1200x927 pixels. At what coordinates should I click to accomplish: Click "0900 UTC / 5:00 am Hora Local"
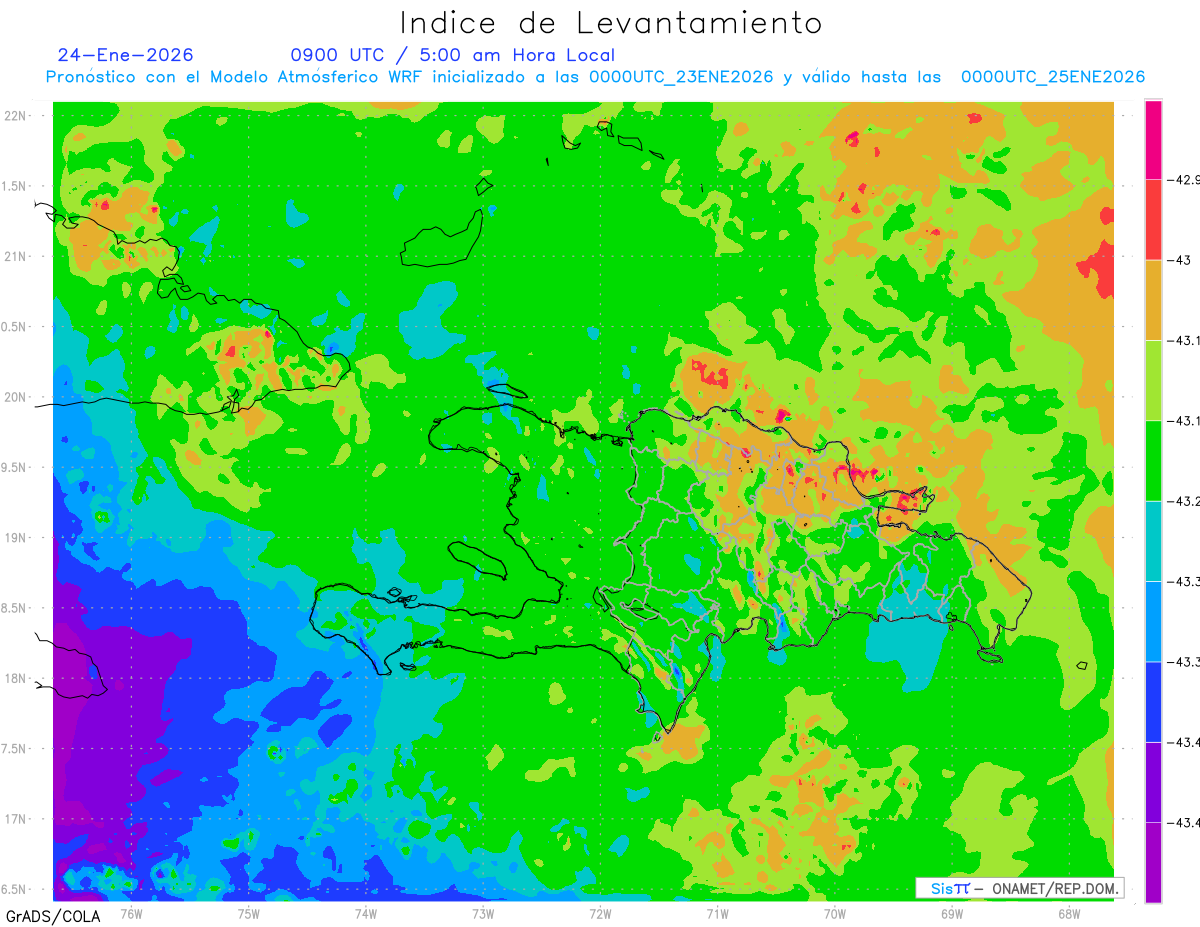453,55
